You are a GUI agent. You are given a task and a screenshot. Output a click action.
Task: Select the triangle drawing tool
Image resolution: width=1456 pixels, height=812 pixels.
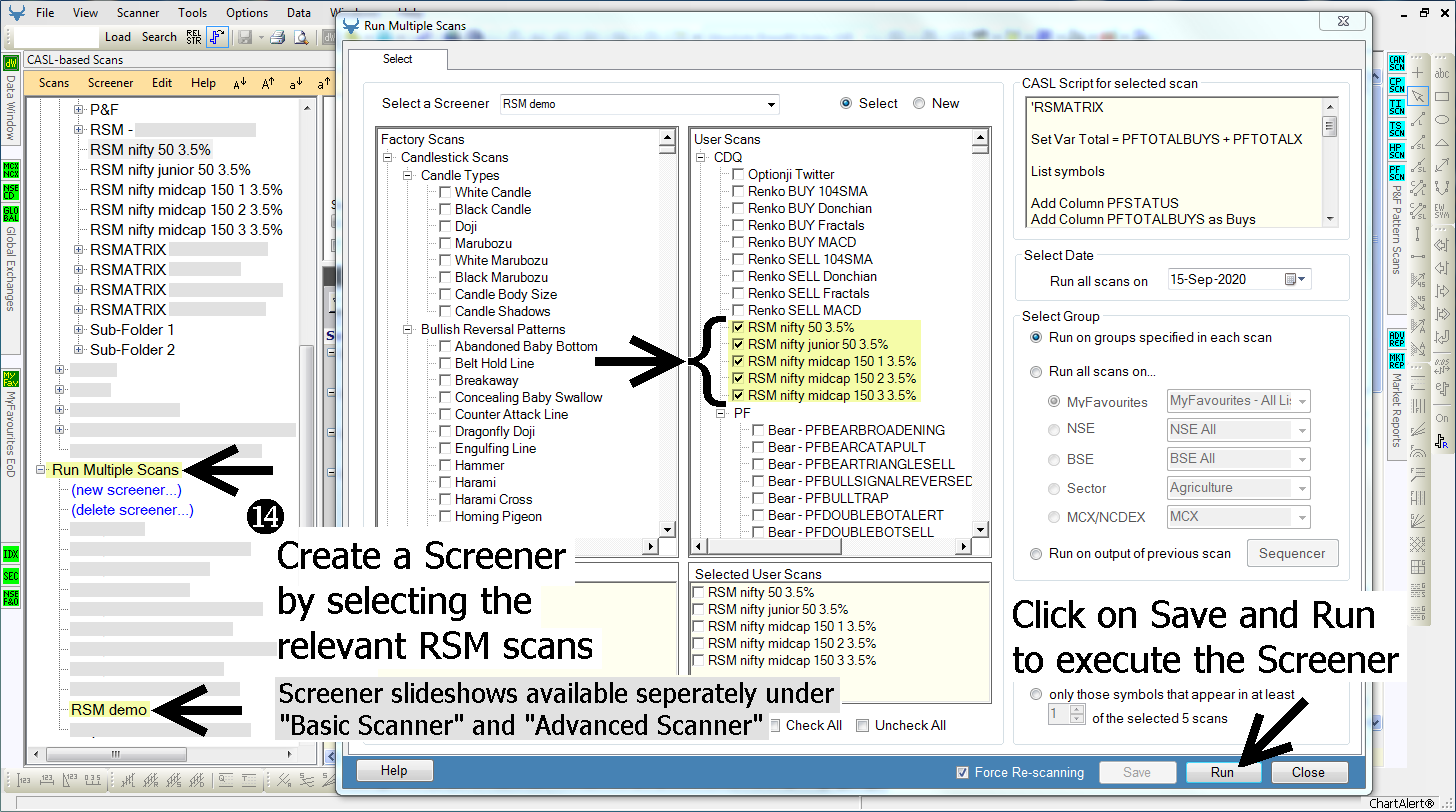[1442, 142]
